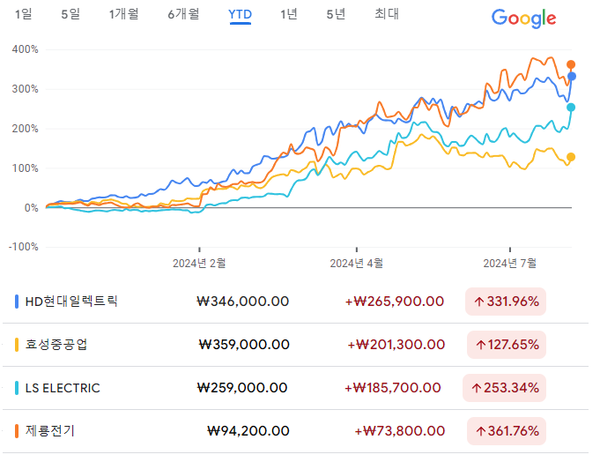Click the 253.34% change badge
The height and width of the screenshot is (462, 600).
(505, 387)
